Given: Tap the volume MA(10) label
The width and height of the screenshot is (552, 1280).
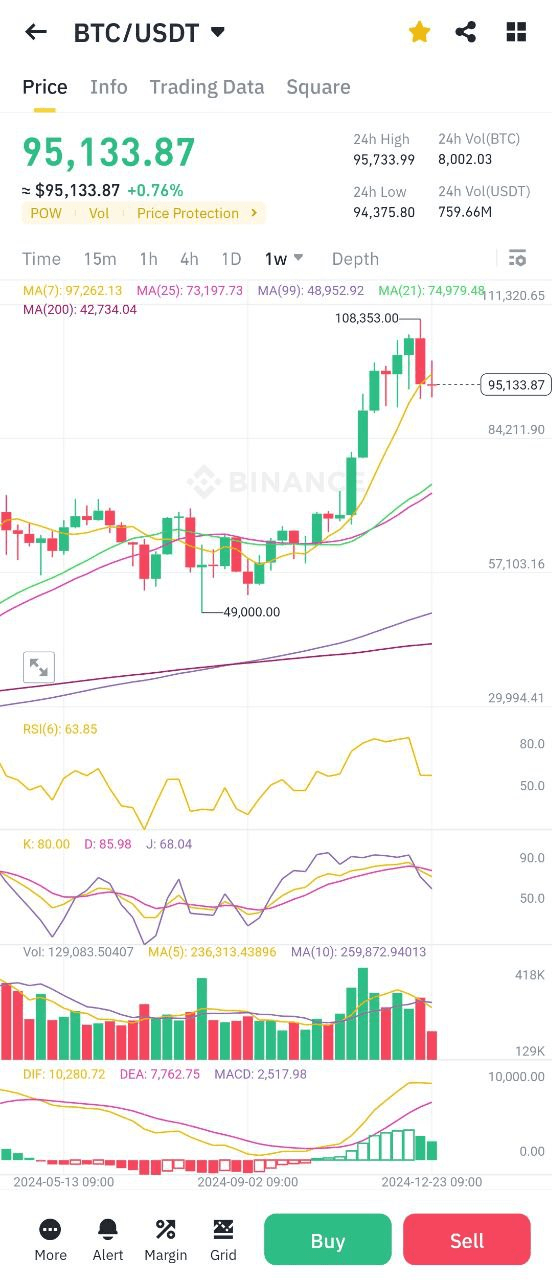Looking at the screenshot, I should pyautogui.click(x=359, y=952).
